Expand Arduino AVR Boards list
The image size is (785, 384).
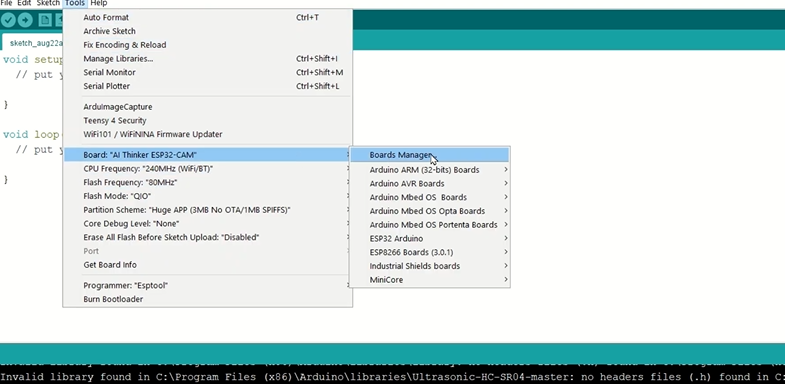coord(430,183)
